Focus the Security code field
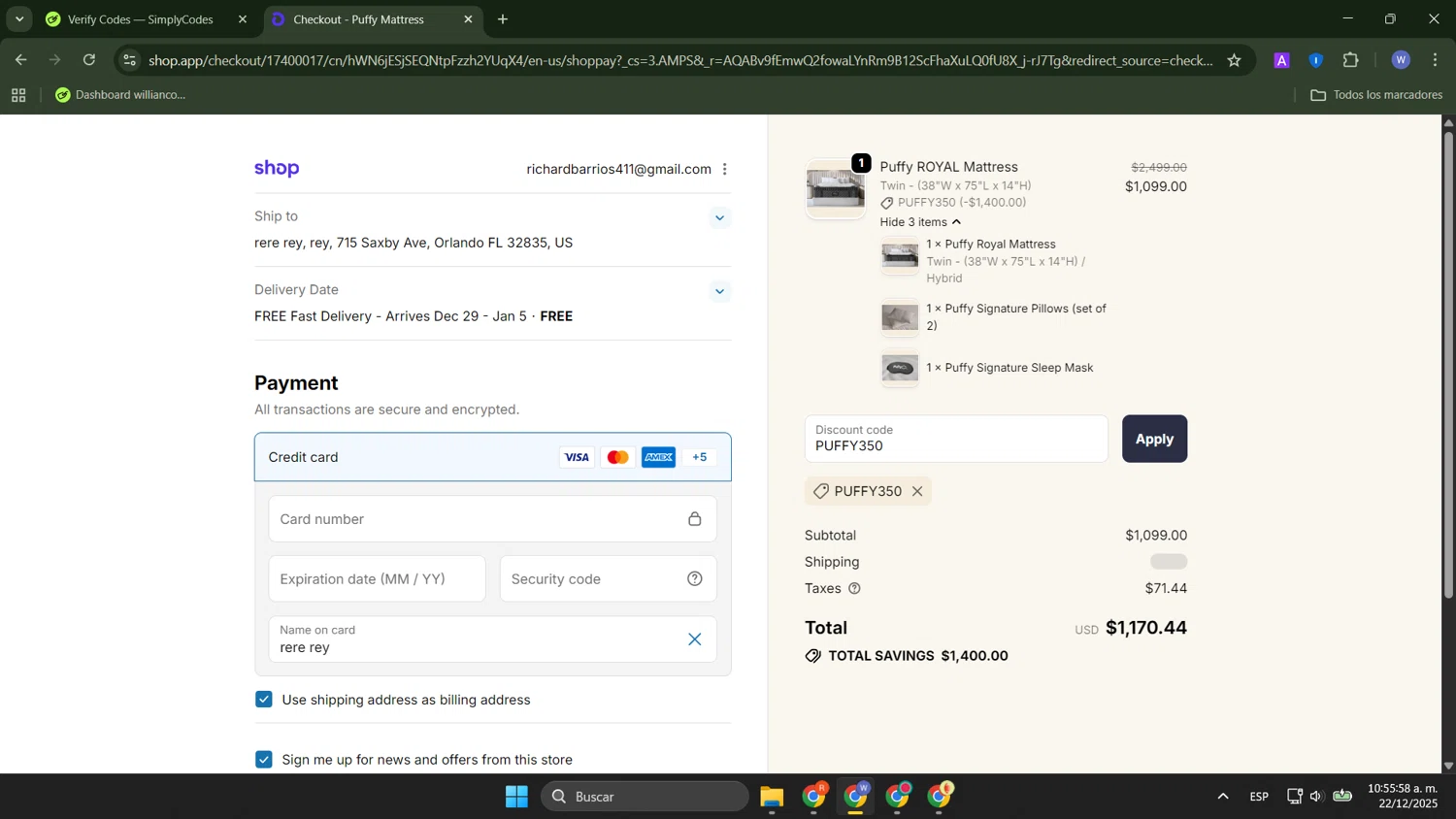This screenshot has height=819, width=1456. point(608,579)
